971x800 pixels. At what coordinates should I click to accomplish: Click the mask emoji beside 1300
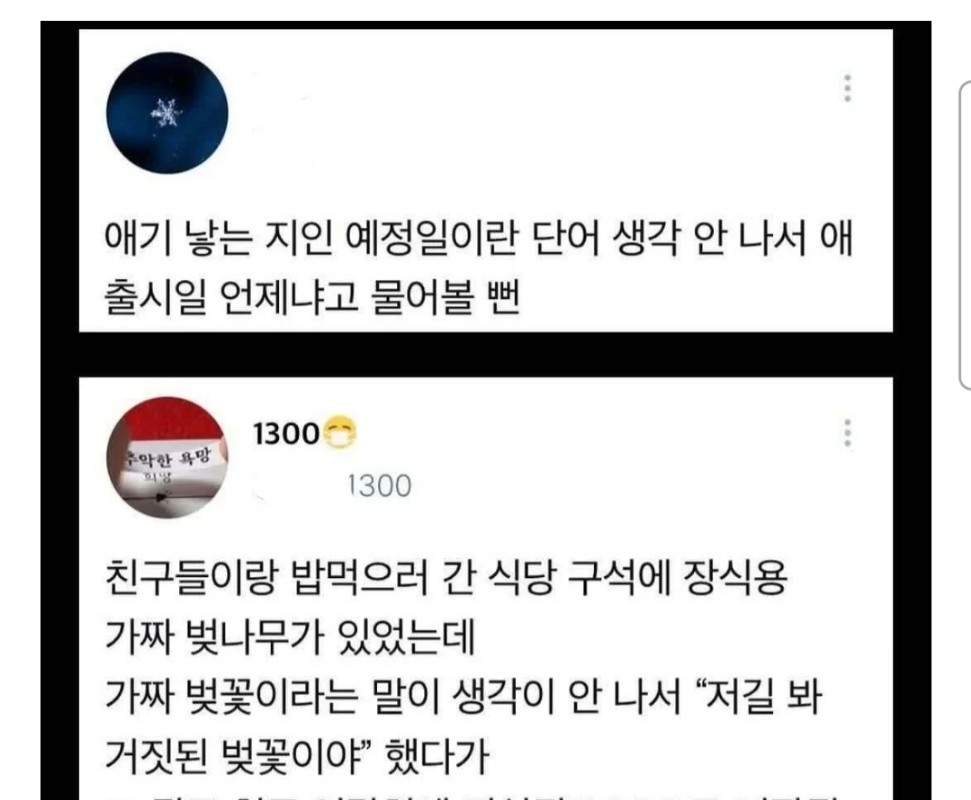click(x=340, y=433)
